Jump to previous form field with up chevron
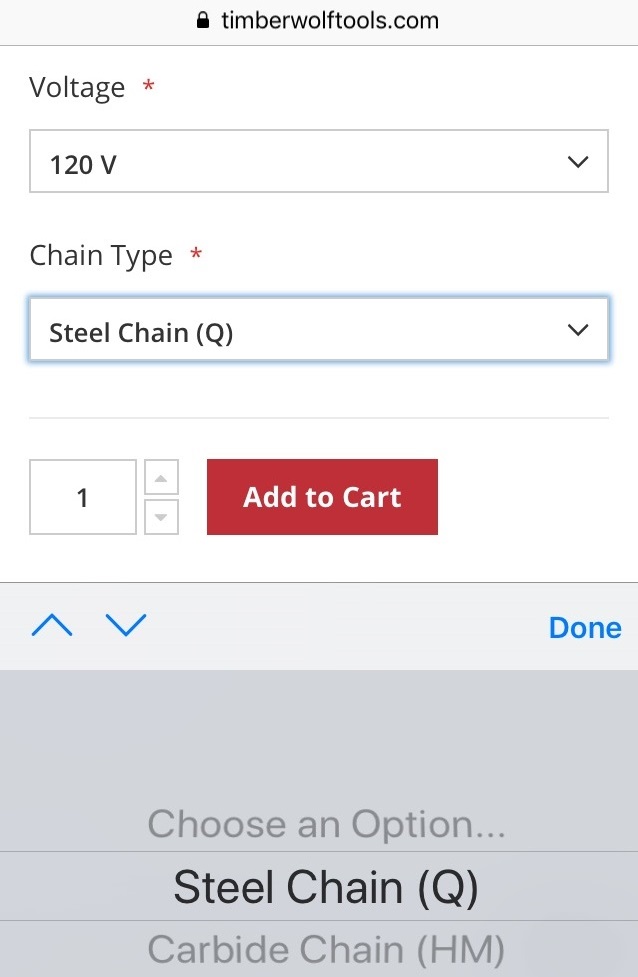This screenshot has width=638, height=977. (x=52, y=626)
